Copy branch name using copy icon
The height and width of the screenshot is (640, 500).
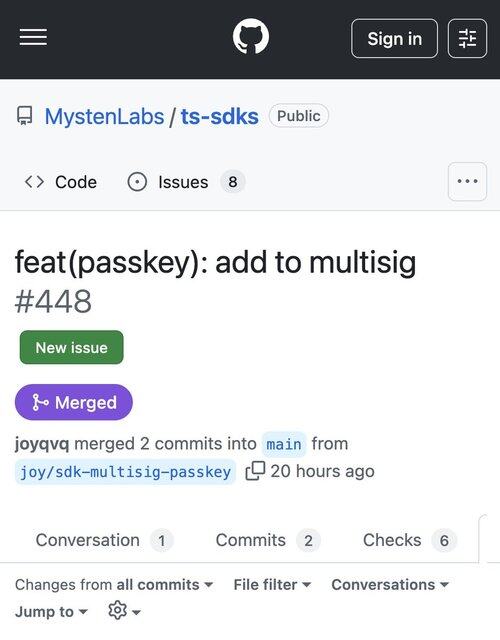pyautogui.click(x=255, y=471)
